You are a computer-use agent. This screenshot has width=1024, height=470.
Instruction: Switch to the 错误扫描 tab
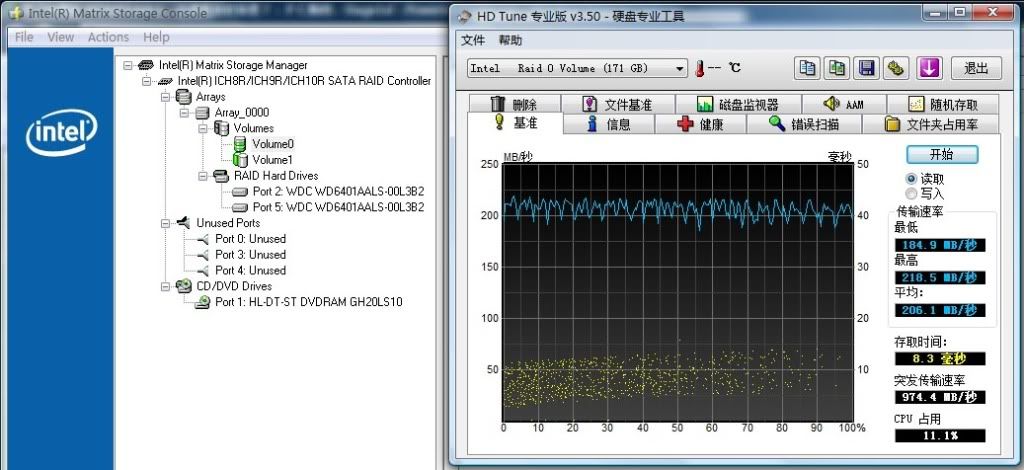(x=804, y=124)
